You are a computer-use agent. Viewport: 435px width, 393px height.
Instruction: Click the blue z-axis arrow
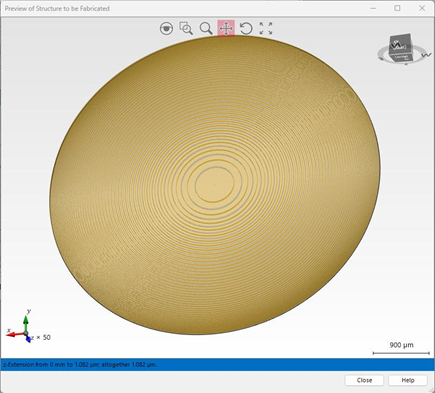click(29, 338)
